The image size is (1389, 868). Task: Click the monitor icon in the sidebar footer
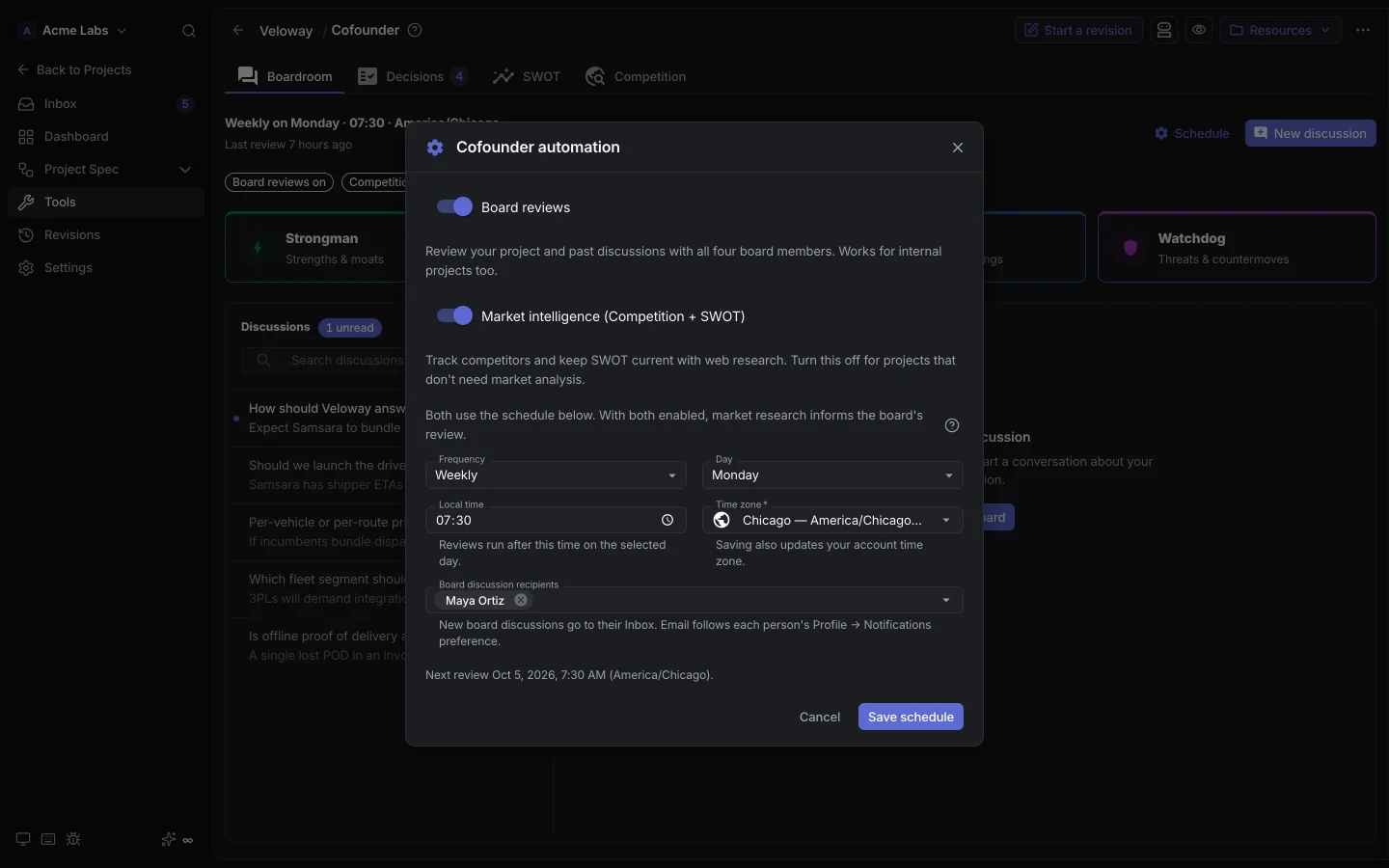point(23,839)
